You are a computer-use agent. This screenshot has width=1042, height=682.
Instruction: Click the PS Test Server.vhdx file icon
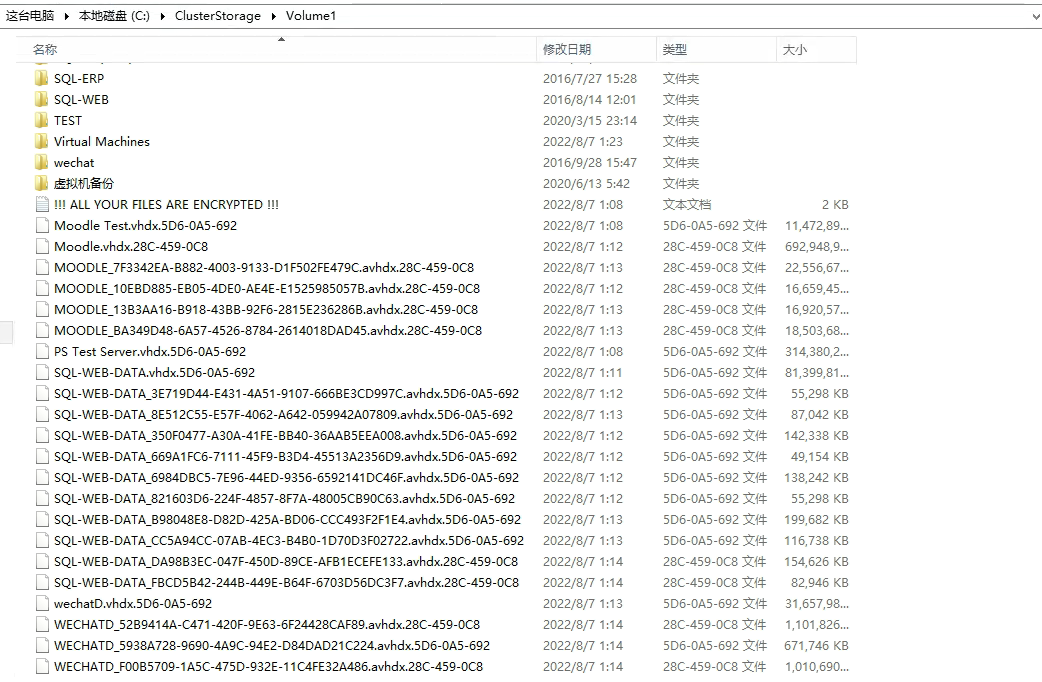pos(42,351)
